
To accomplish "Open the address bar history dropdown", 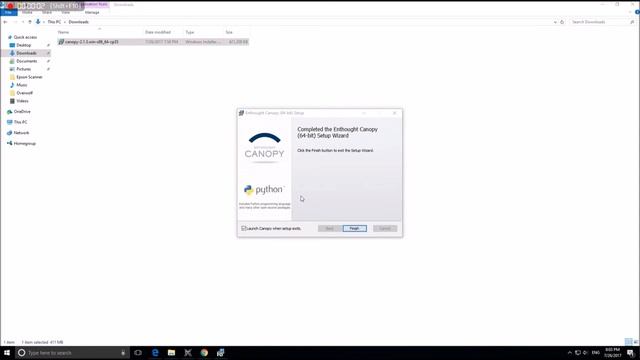I will pos(555,22).
